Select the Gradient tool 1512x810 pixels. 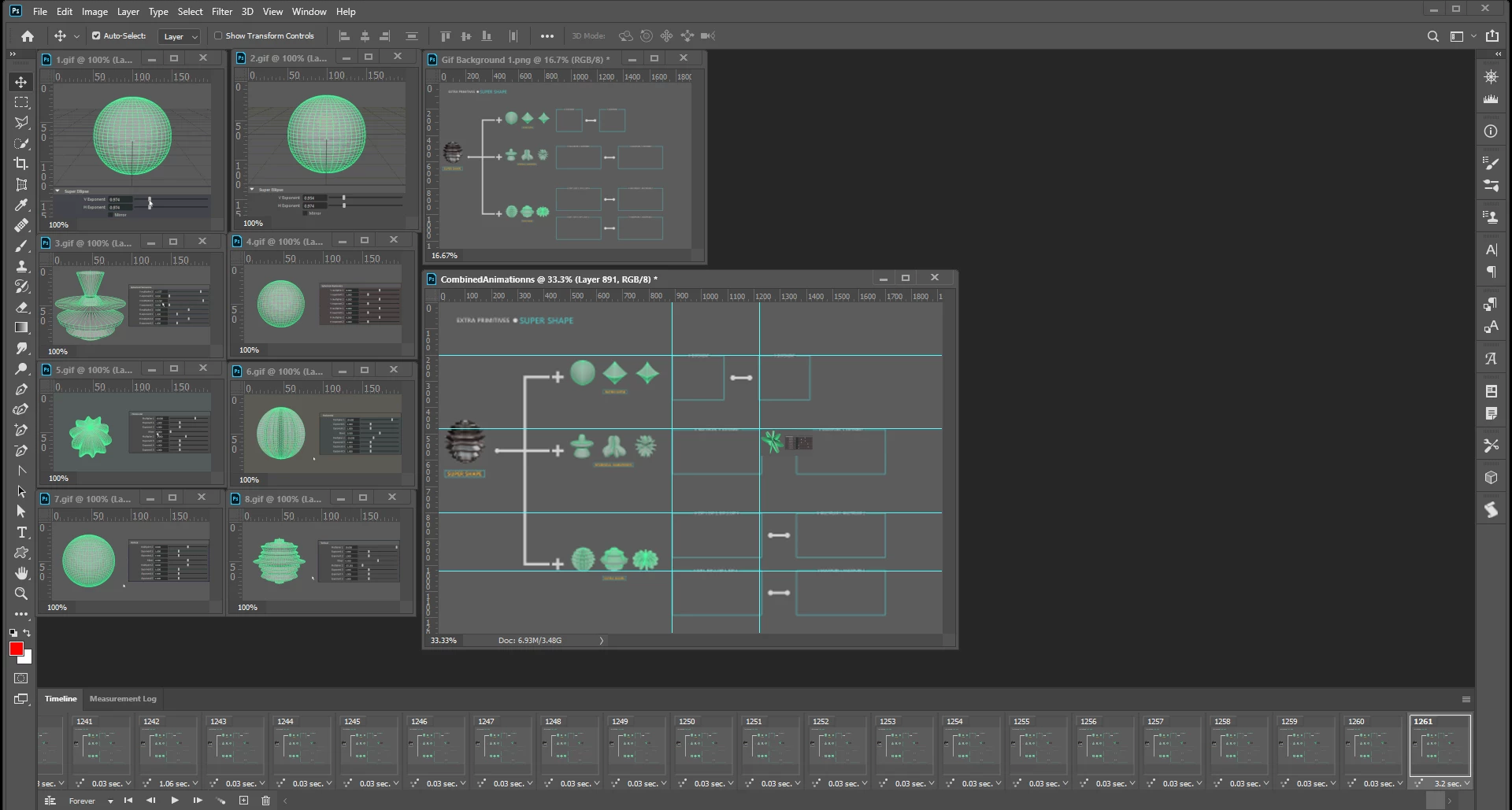(x=21, y=327)
